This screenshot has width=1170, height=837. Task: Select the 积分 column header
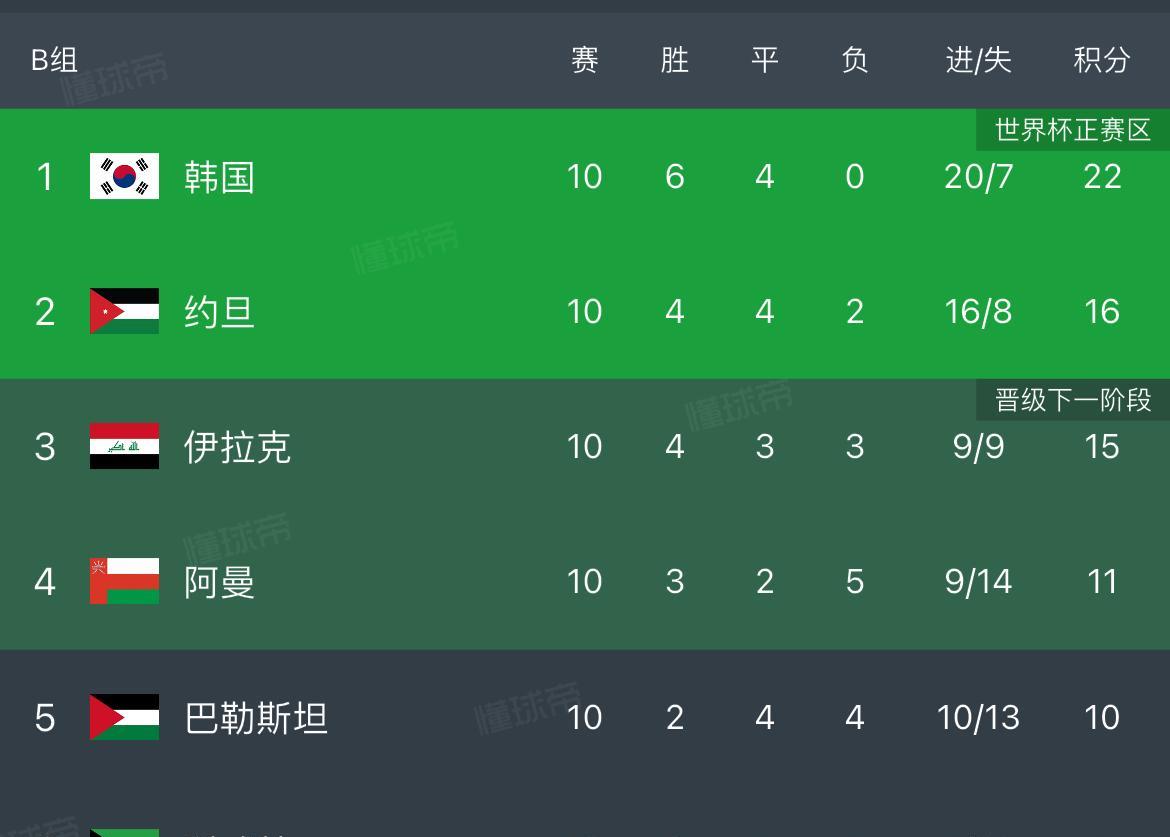coord(1101,60)
